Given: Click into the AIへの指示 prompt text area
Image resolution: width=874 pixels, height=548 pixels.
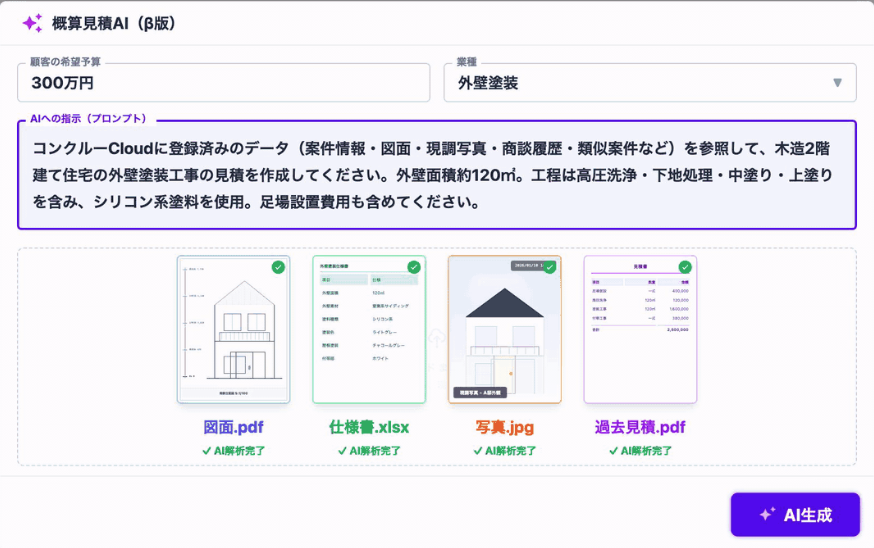Looking at the screenshot, I should 437,176.
